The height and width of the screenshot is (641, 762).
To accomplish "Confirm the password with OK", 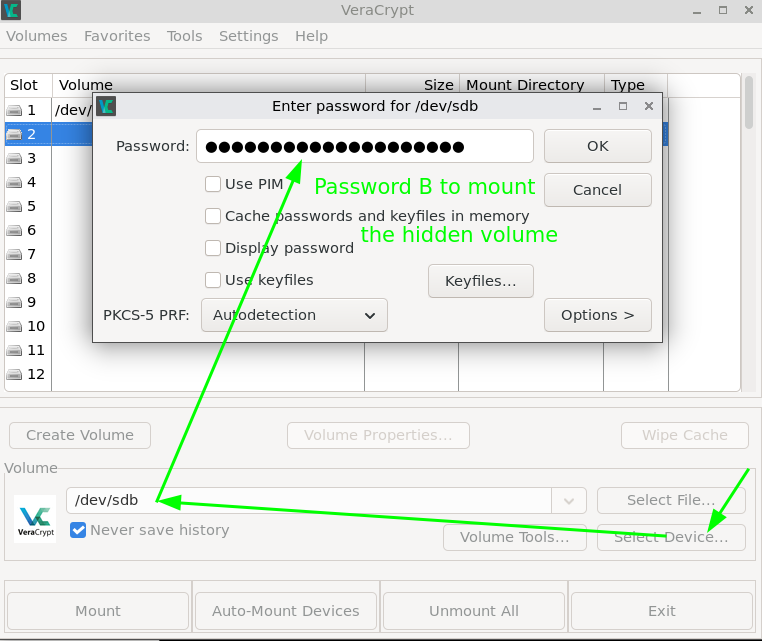I will tap(597, 146).
